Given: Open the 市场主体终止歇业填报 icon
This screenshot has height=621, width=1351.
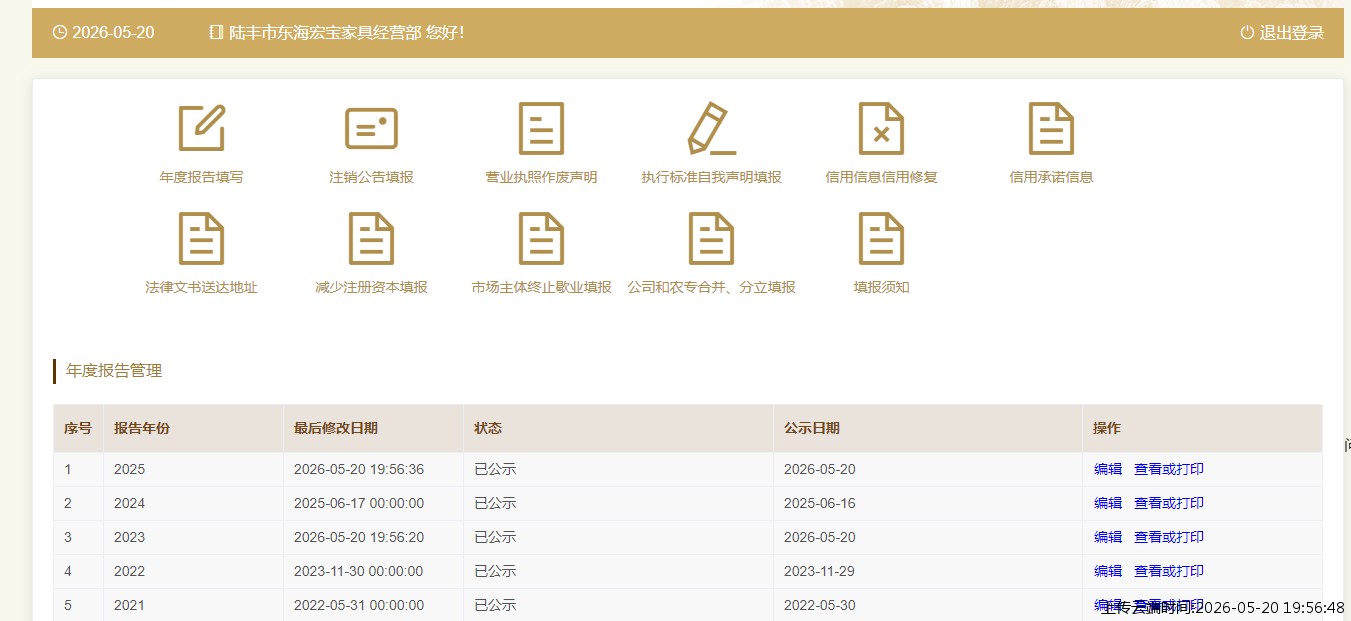Looking at the screenshot, I should (541, 239).
